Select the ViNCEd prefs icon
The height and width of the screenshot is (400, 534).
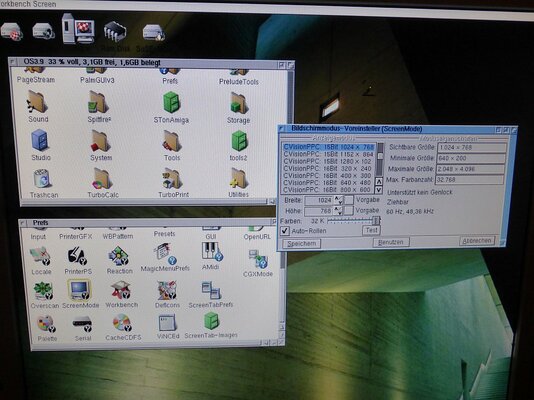[167, 322]
